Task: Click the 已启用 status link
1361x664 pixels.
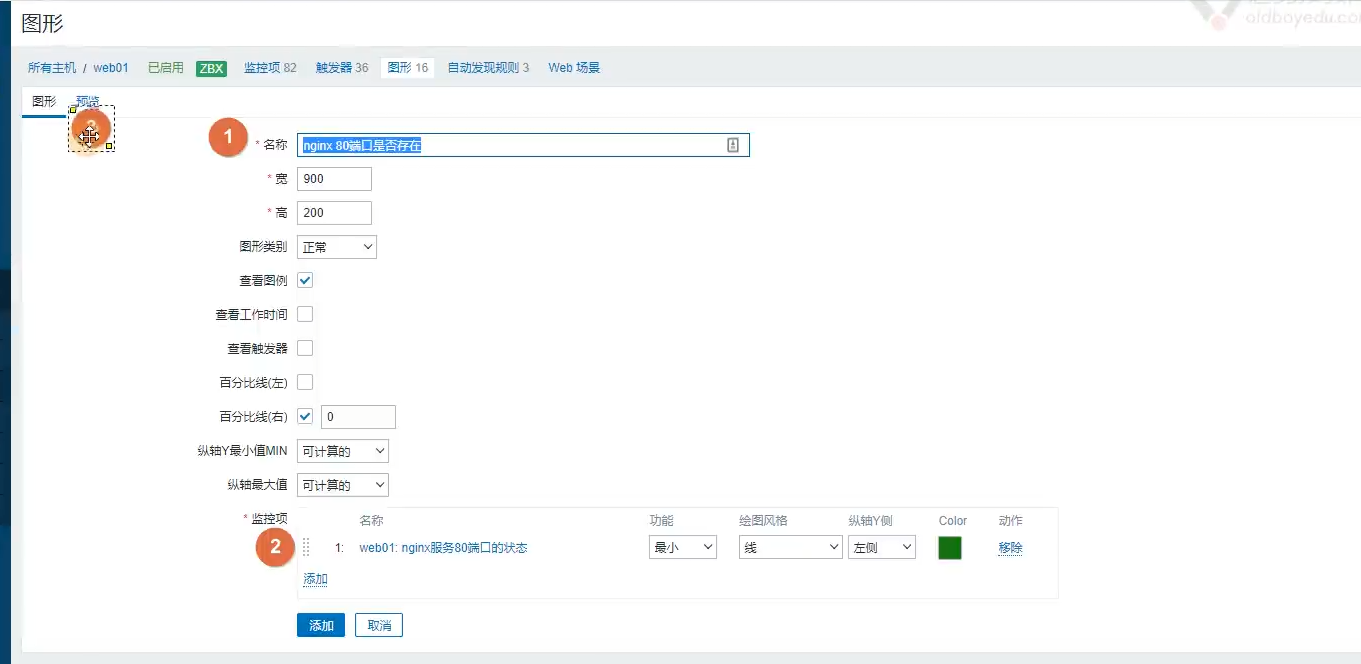Action: click(166, 68)
